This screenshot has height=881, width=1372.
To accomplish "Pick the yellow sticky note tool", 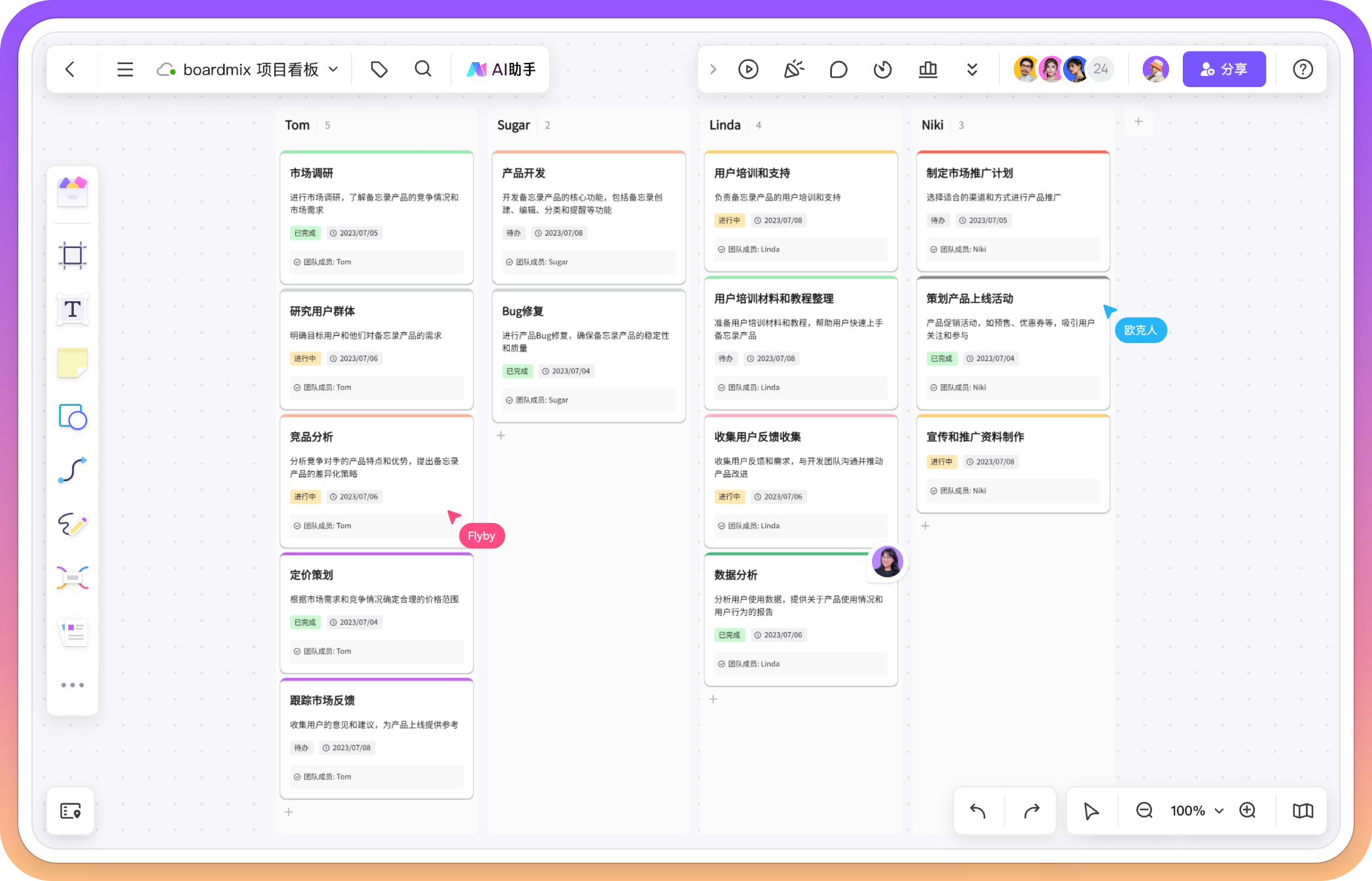I will point(73,363).
